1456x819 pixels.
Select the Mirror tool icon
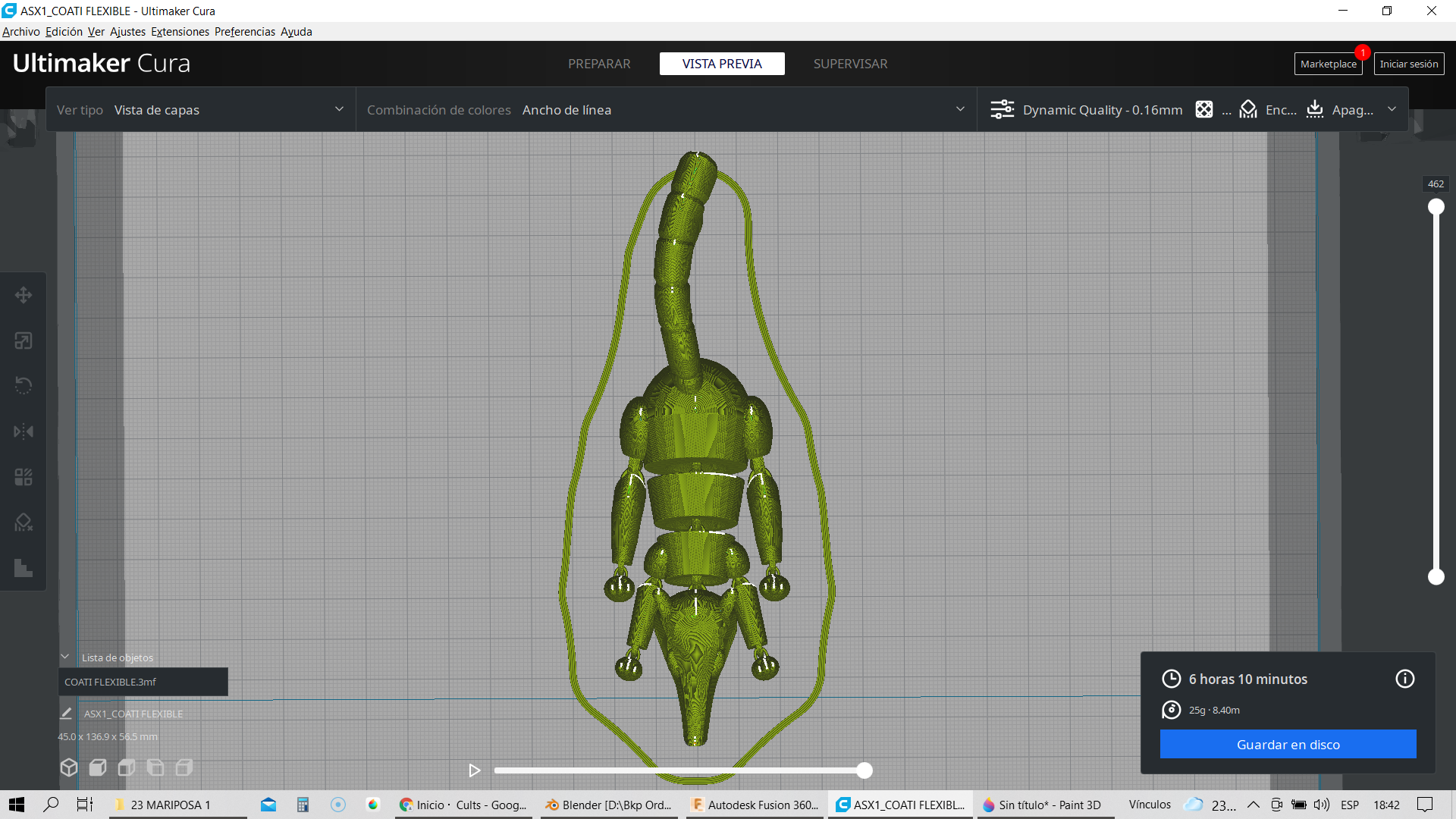click(24, 431)
